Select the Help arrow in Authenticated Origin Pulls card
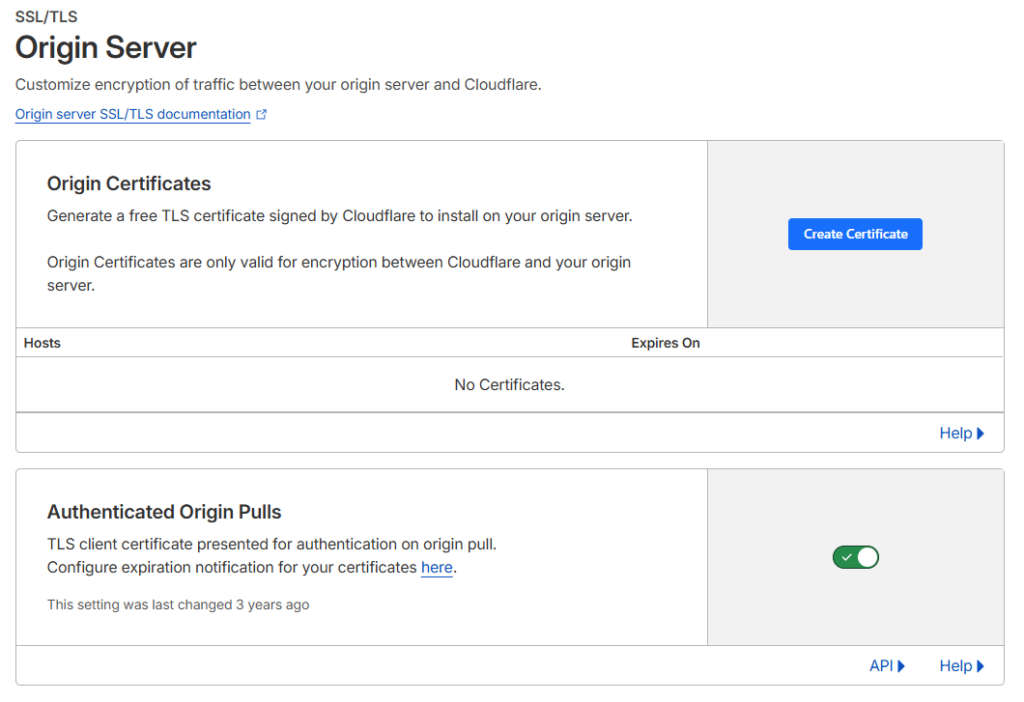Screen dimensions: 1024x702 click(x=979, y=665)
